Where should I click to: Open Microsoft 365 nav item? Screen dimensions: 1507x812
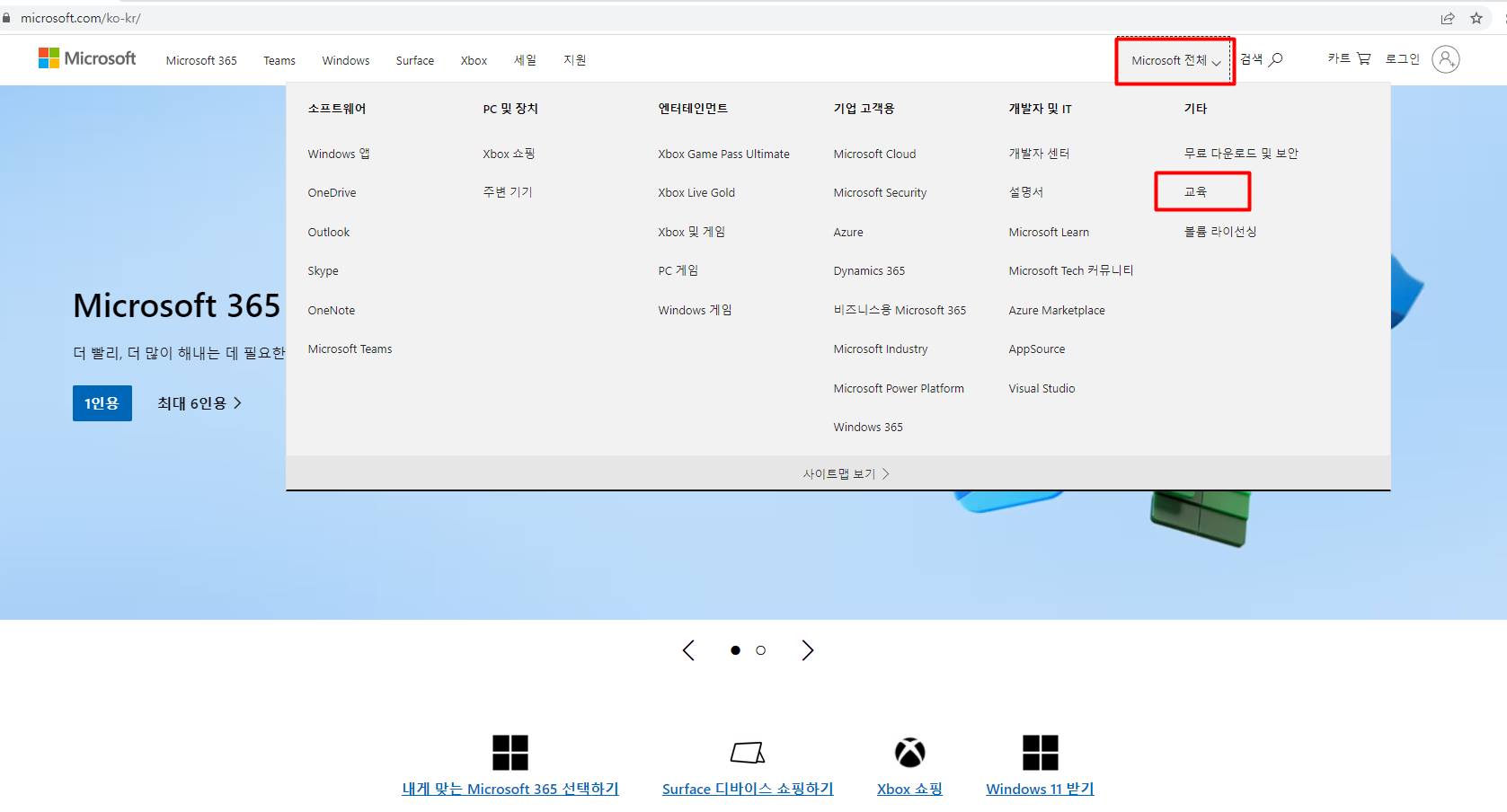pos(201,60)
